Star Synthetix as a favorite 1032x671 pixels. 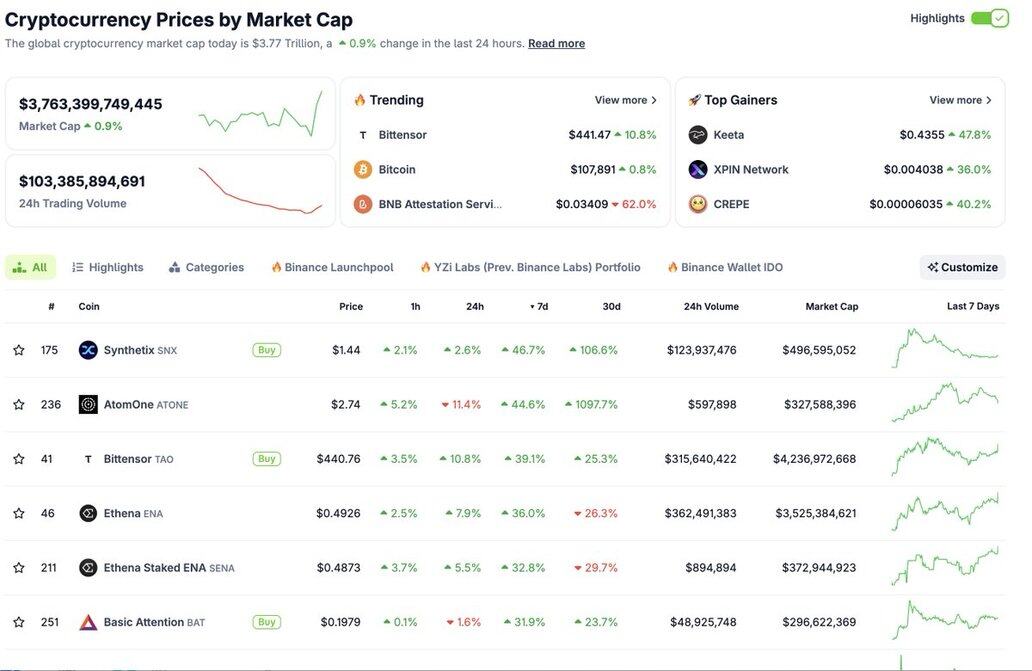pyautogui.click(x=18, y=350)
